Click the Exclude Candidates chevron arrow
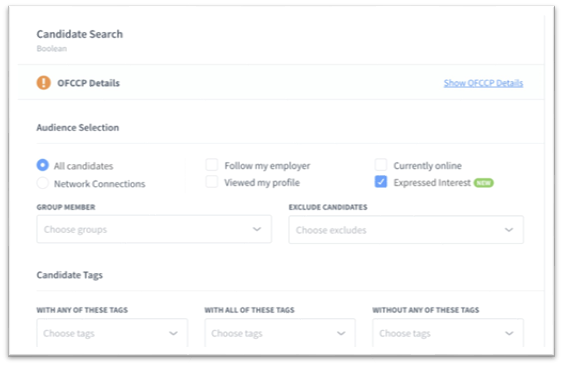563x366 pixels. [x=509, y=230]
